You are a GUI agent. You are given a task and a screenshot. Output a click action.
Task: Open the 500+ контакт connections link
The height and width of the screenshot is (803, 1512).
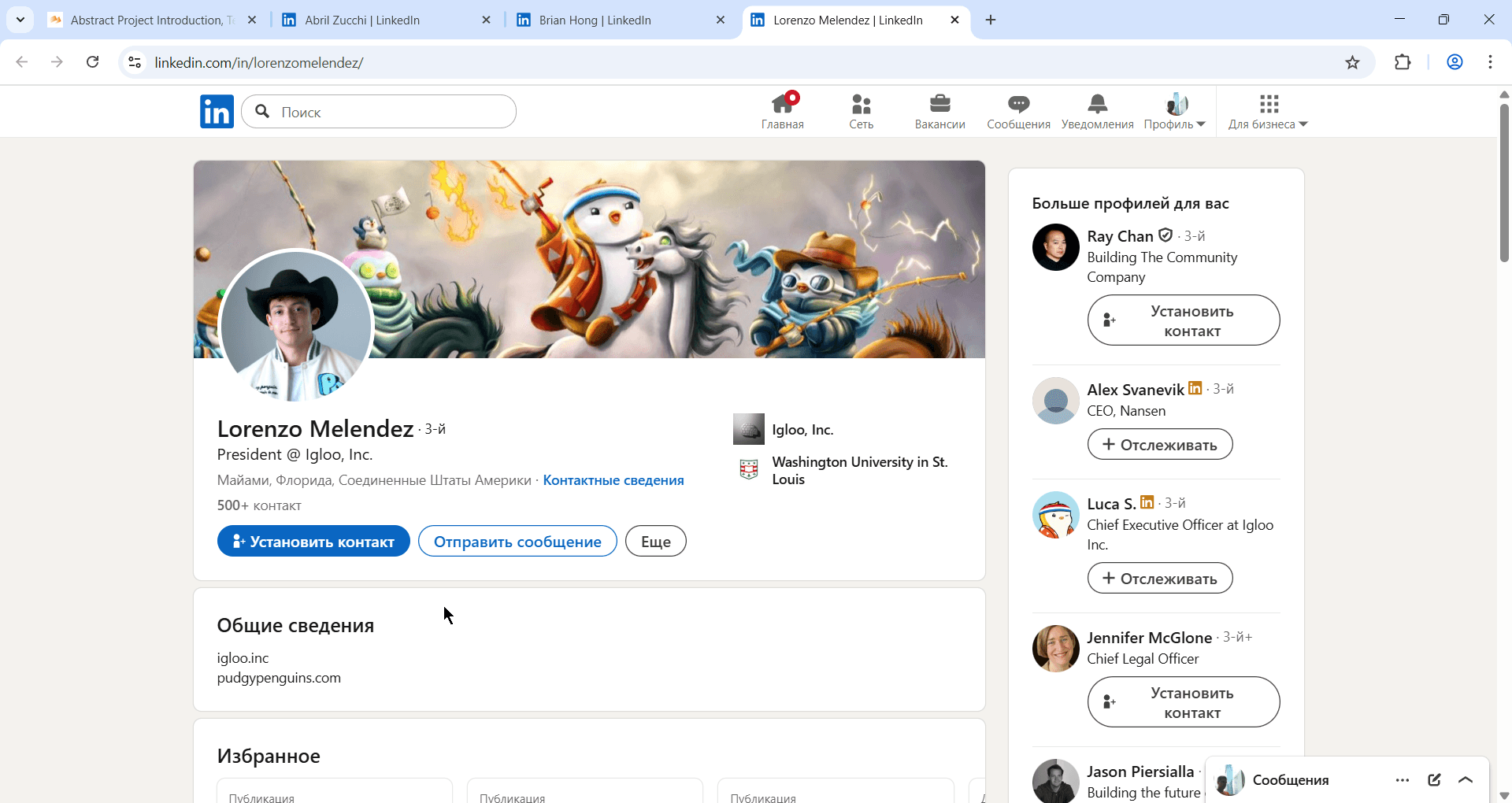pos(259,505)
